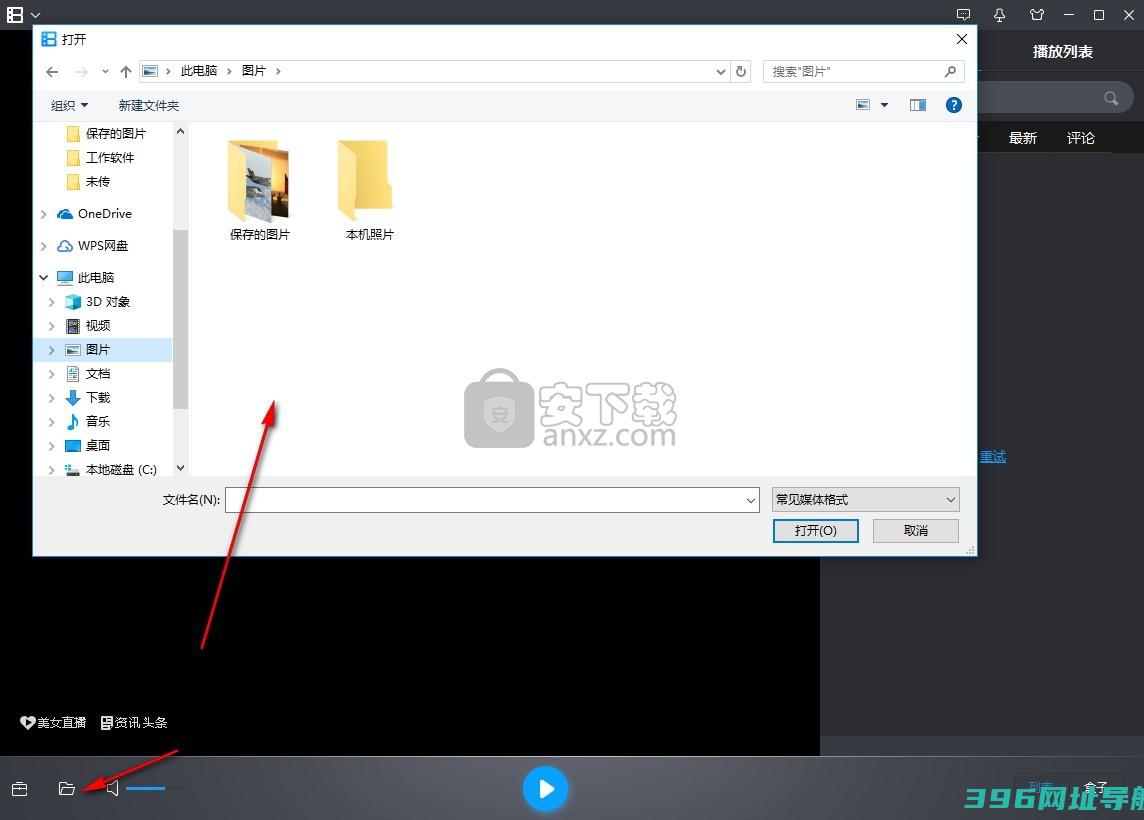Screen dimensions: 1144x820
Task: Select 保存的图片 folder thumbnail
Action: pyautogui.click(x=259, y=190)
